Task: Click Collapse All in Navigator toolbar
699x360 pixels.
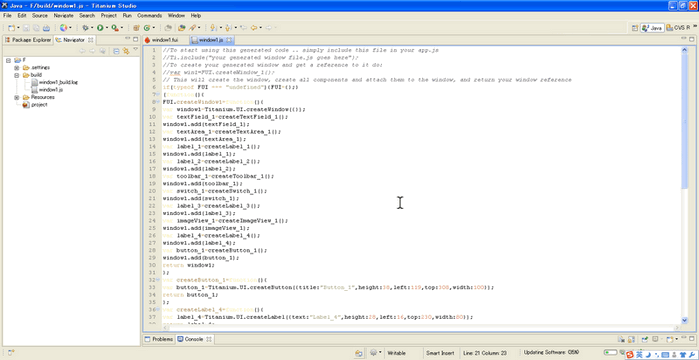Action: (x=116, y=51)
